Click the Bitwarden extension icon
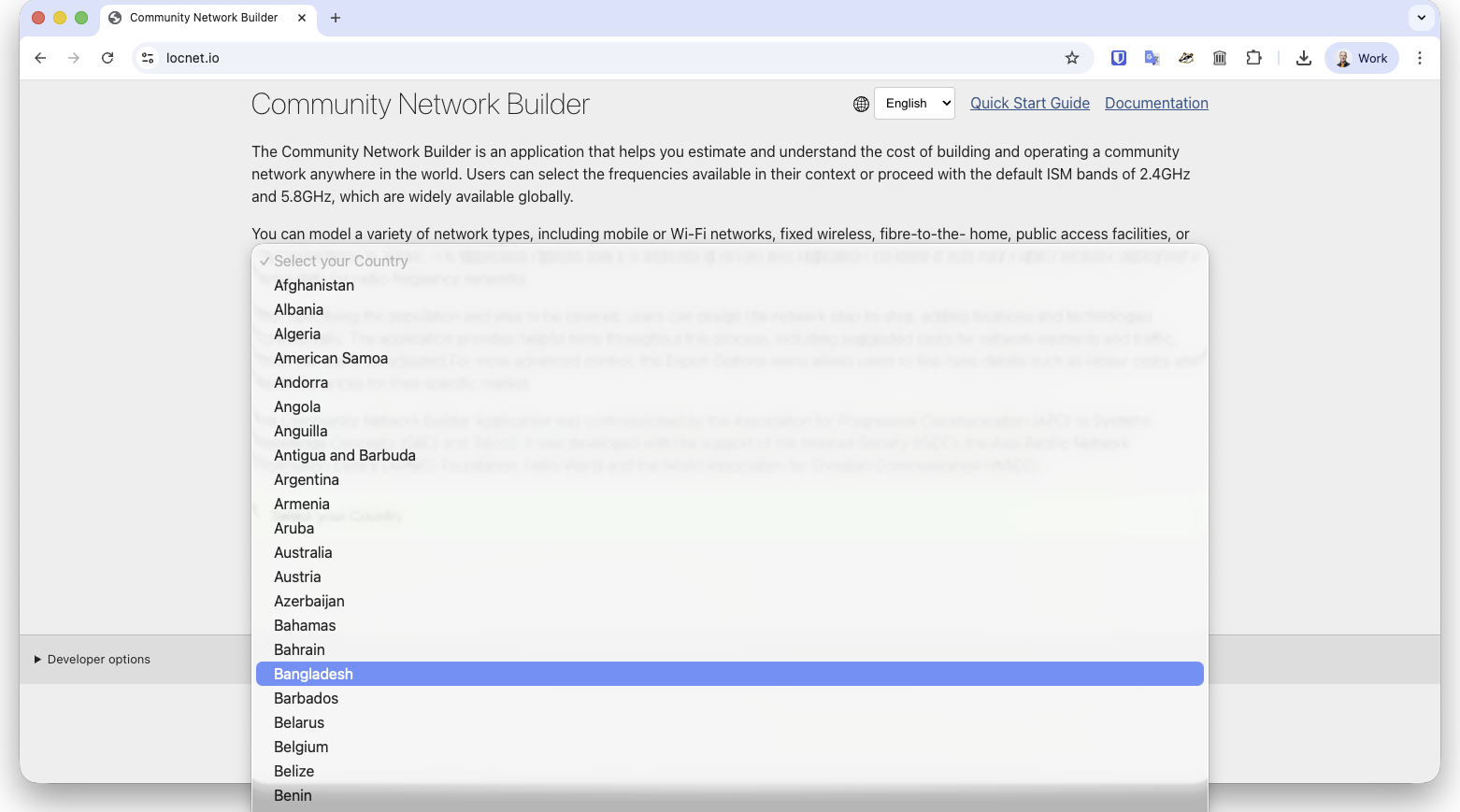The width and height of the screenshot is (1460, 812). [x=1118, y=58]
